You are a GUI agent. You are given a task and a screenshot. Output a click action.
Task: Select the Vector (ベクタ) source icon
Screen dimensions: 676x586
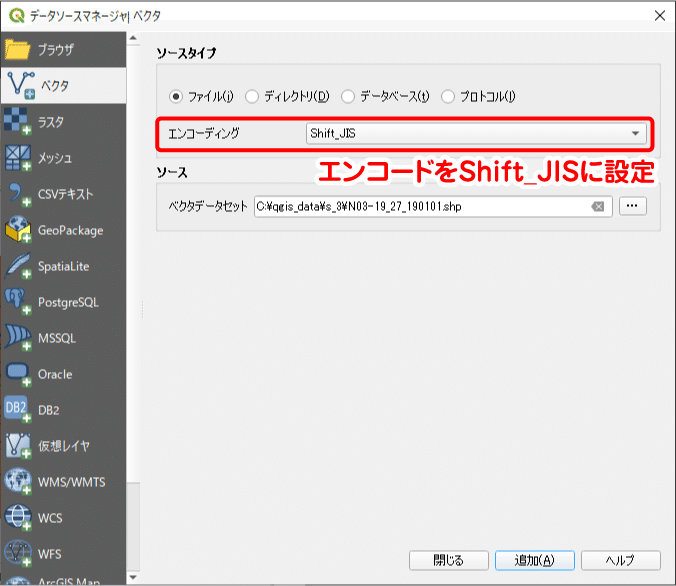pyautogui.click(x=22, y=85)
